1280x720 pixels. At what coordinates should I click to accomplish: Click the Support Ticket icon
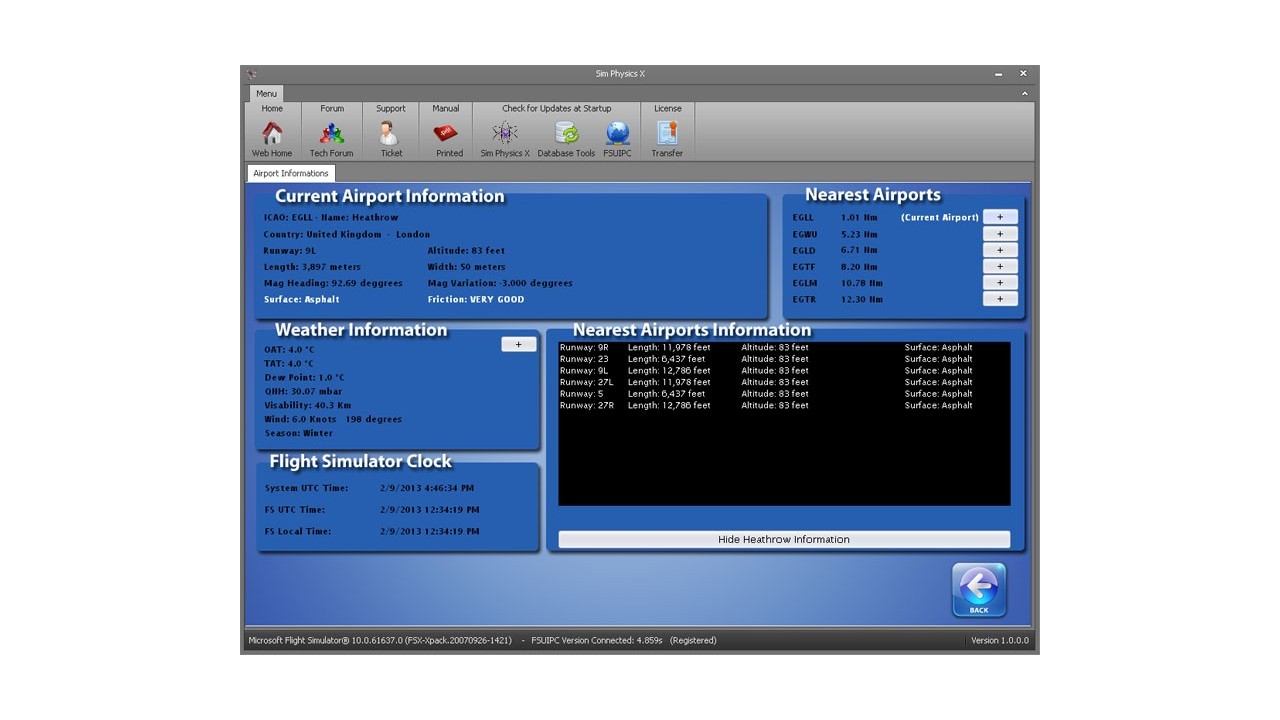[390, 134]
